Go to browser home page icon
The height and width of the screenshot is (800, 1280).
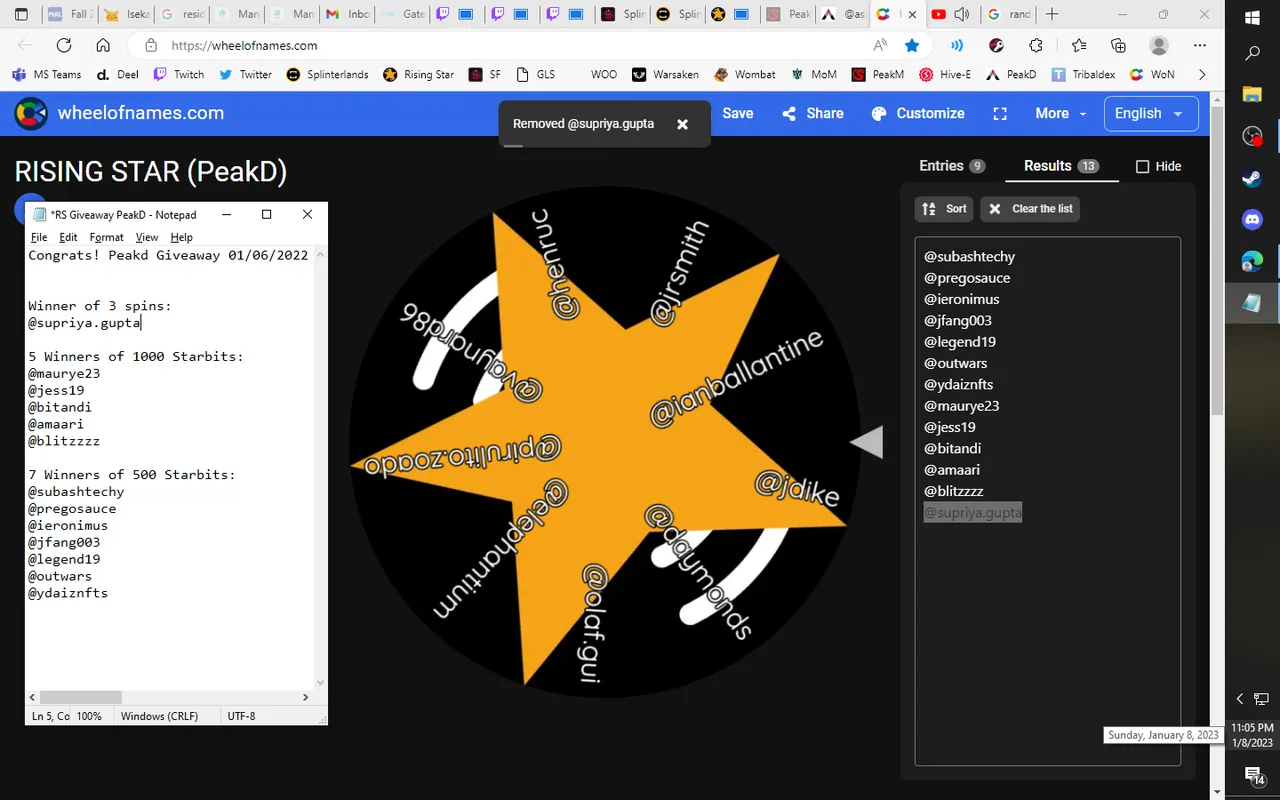point(103,45)
